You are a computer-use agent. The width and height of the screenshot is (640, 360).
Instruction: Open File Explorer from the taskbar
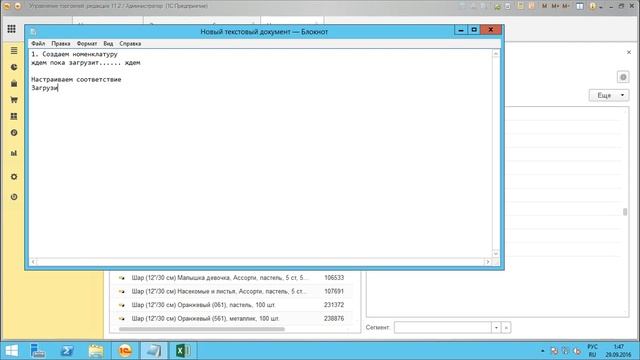tap(96, 351)
